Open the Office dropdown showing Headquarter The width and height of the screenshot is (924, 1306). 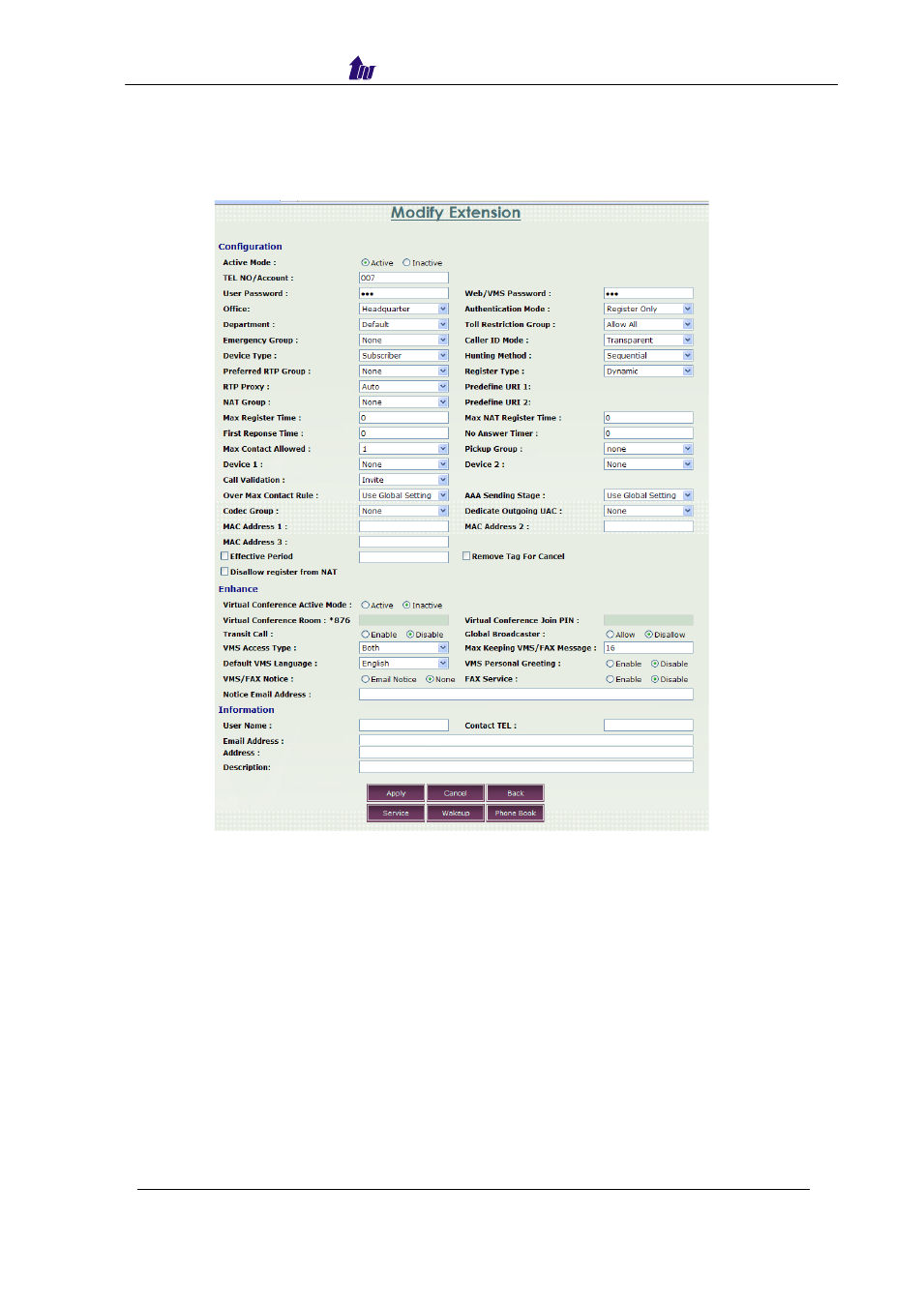(403, 309)
